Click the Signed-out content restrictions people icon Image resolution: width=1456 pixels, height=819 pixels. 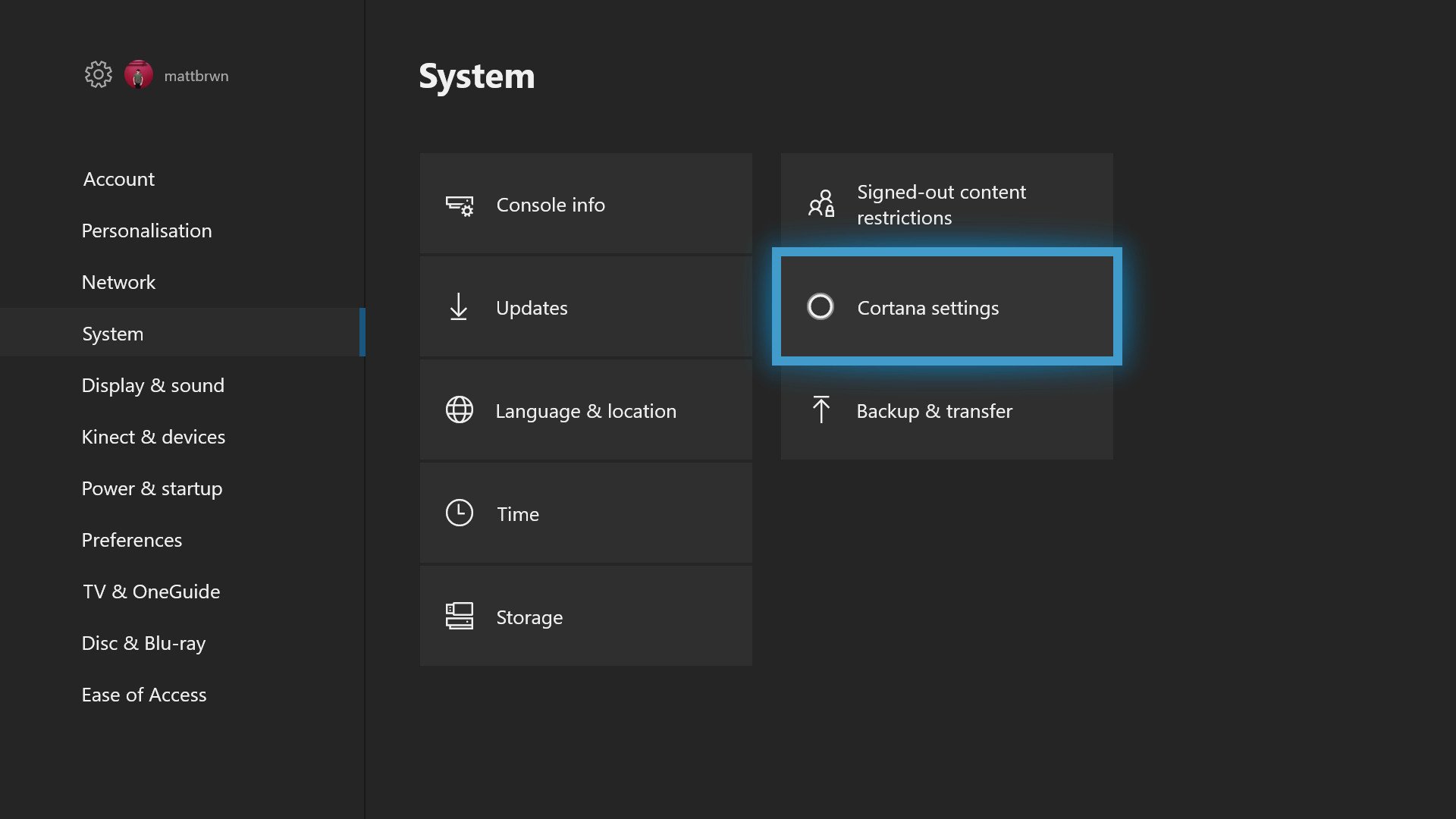[821, 204]
